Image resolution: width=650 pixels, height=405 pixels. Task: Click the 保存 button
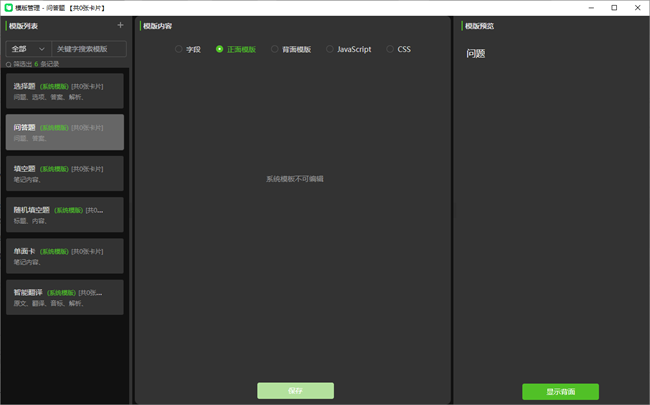pos(295,391)
